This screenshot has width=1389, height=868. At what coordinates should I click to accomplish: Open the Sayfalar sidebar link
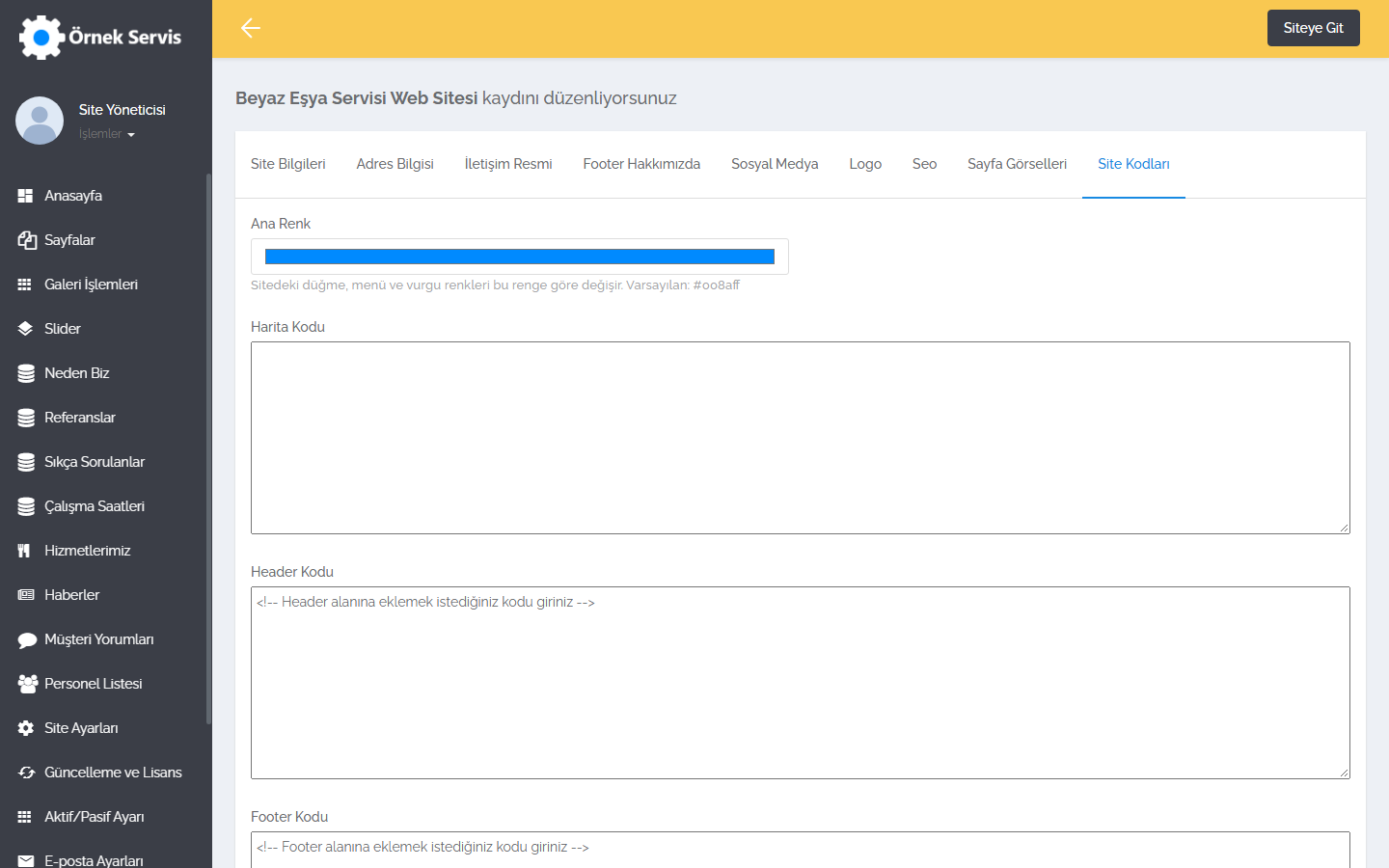click(x=69, y=240)
